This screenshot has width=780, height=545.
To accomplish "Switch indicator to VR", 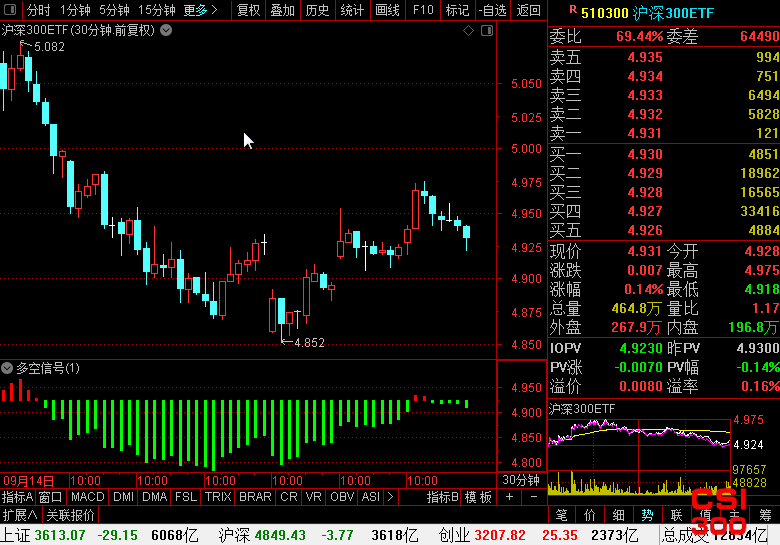I will 313,497.
